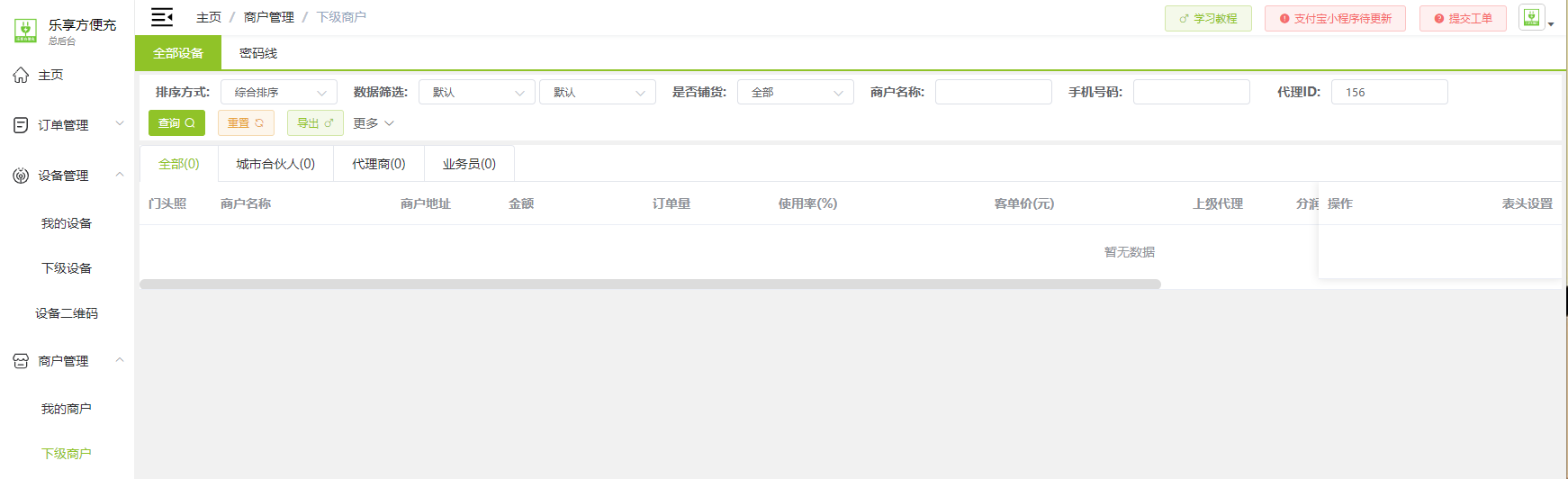Viewport: 1568px width, 479px height.
Task: Expand the 订单管理 menu chevron
Action: click(x=120, y=124)
